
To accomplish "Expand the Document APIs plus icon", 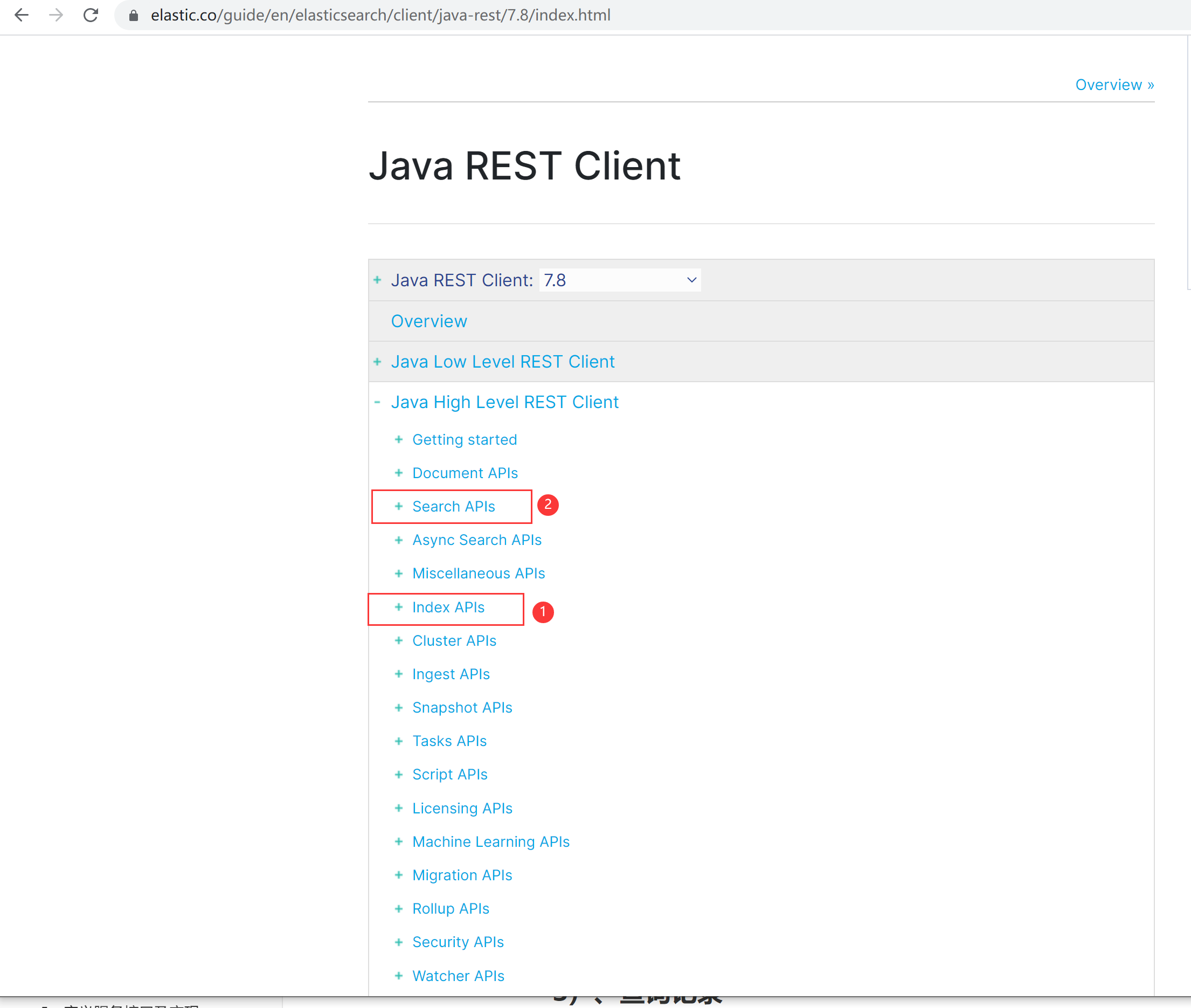I will click(399, 473).
